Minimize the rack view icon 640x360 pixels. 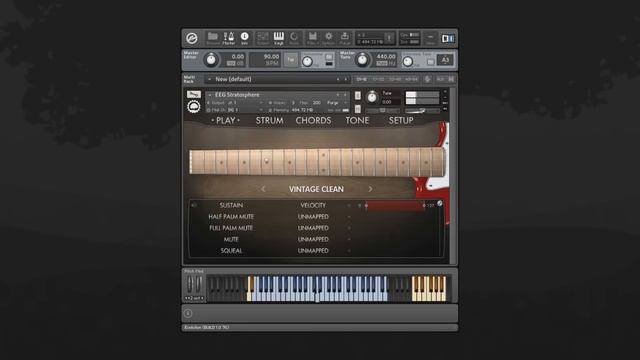(x=430, y=38)
